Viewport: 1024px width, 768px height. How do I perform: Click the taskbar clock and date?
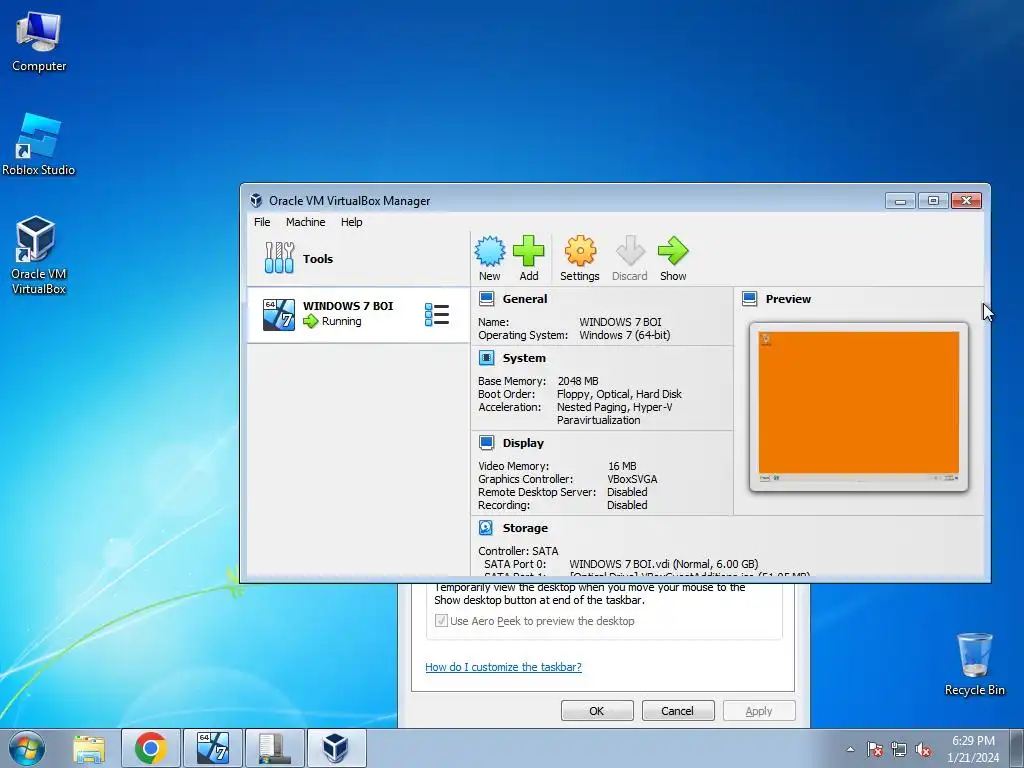tap(973, 749)
